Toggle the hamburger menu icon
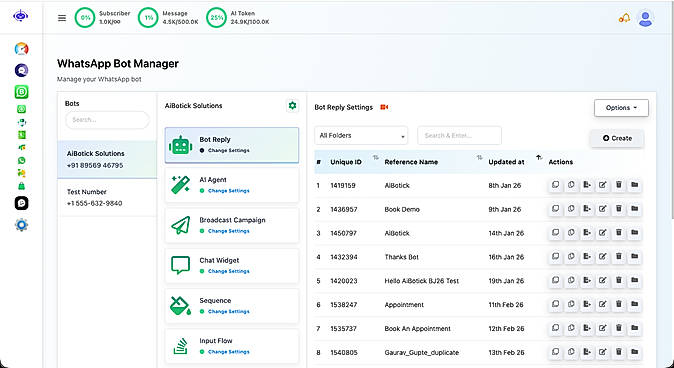This screenshot has height=368, width=674. (x=62, y=18)
